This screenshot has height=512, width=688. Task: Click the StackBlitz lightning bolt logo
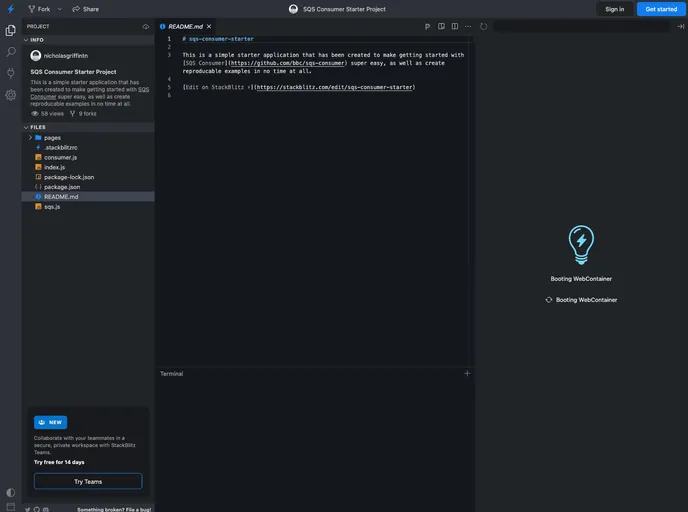(11, 9)
